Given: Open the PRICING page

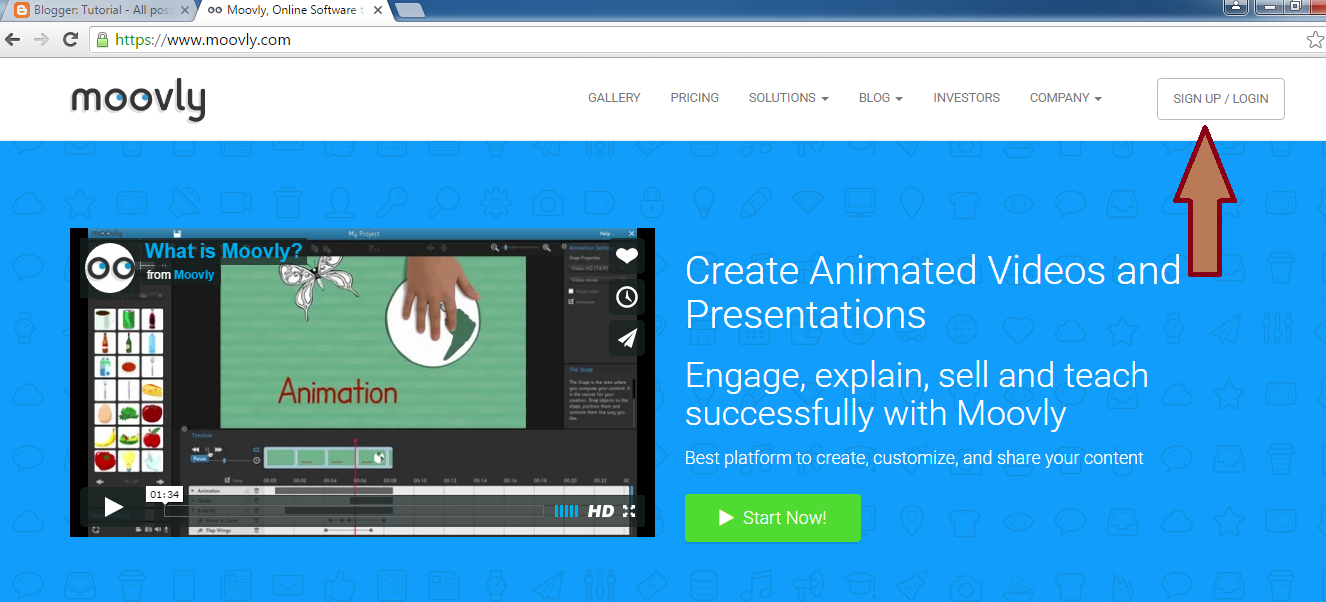Looking at the screenshot, I should [695, 98].
